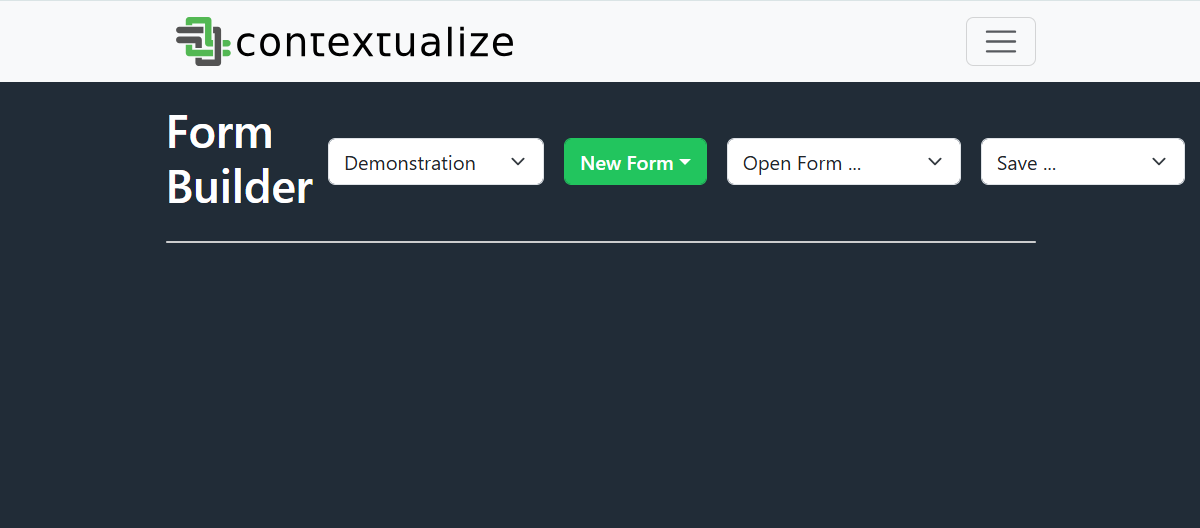Click the green contextualize logo icon
Screen dimensions: 1200x528
point(204,42)
